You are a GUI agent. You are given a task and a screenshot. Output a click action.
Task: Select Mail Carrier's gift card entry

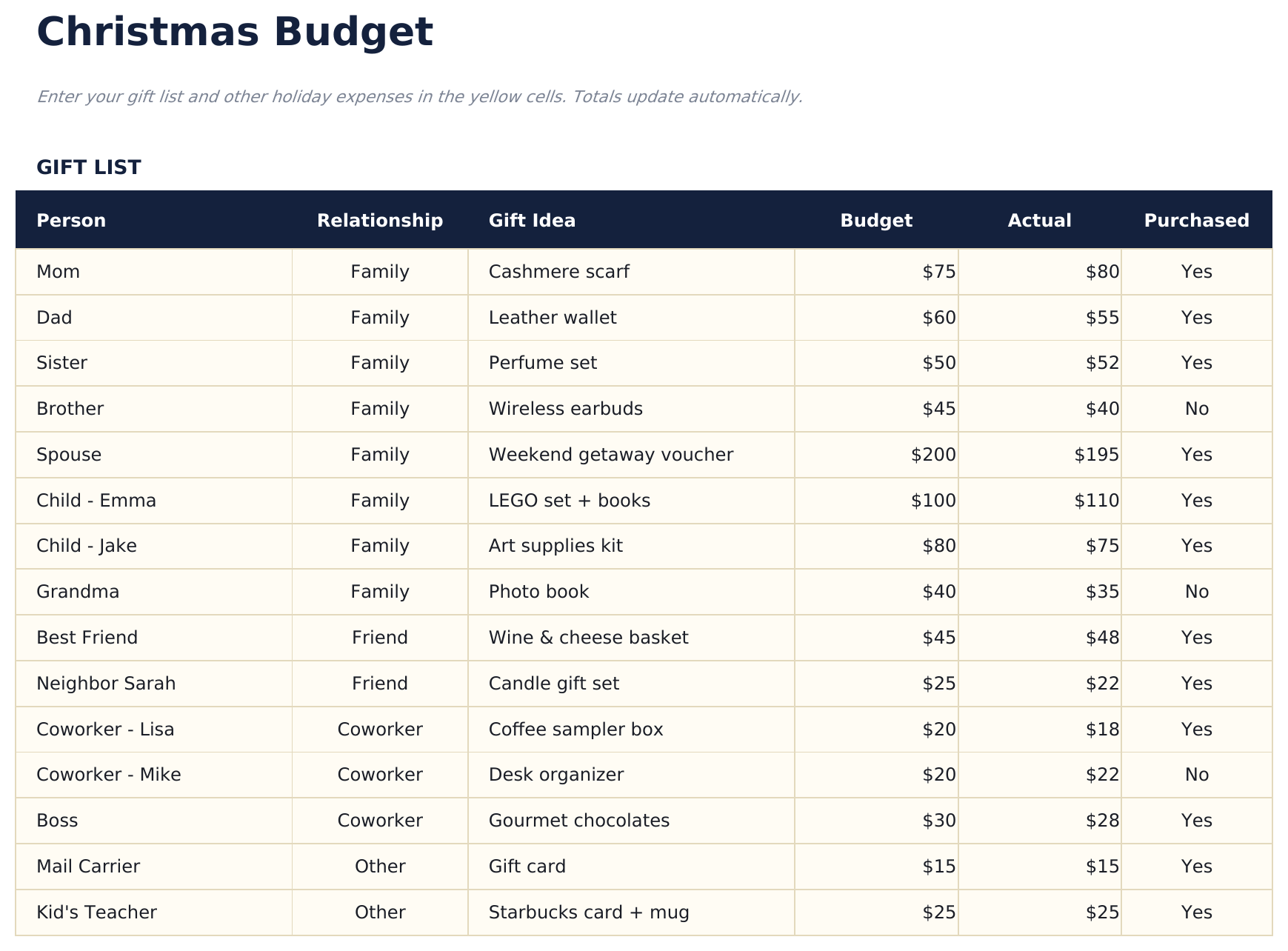tap(527, 866)
